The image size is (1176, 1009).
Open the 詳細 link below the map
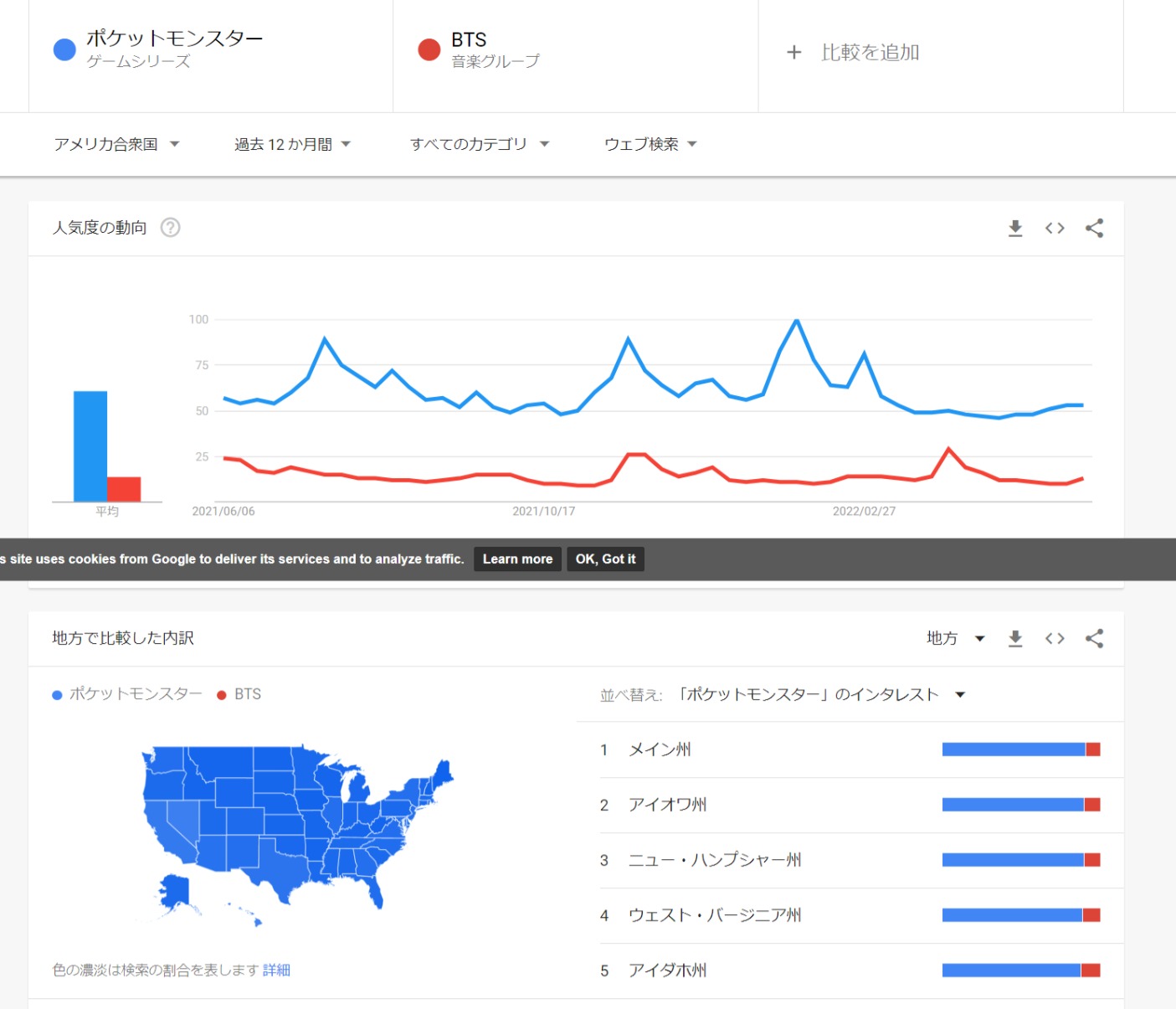276,970
